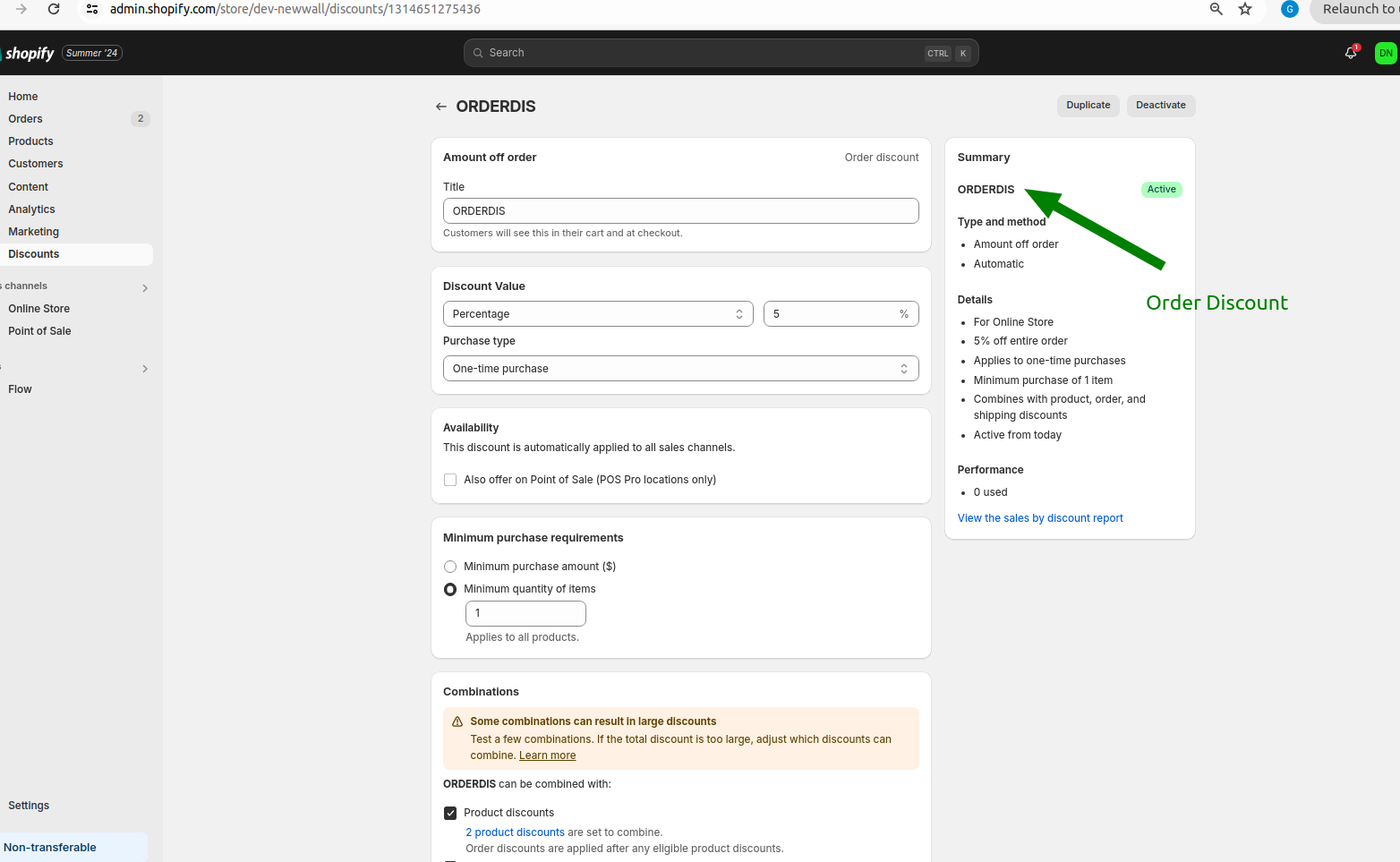Click the discount Title input field
The height and width of the screenshot is (862, 1400).
680,211
